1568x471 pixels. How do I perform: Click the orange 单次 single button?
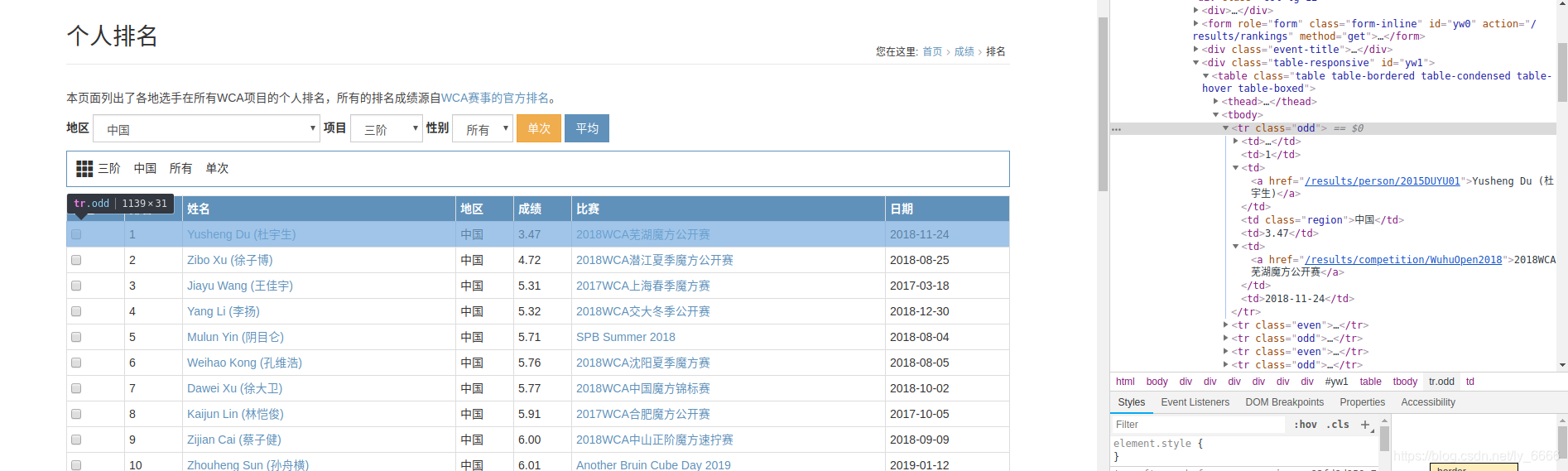click(539, 128)
